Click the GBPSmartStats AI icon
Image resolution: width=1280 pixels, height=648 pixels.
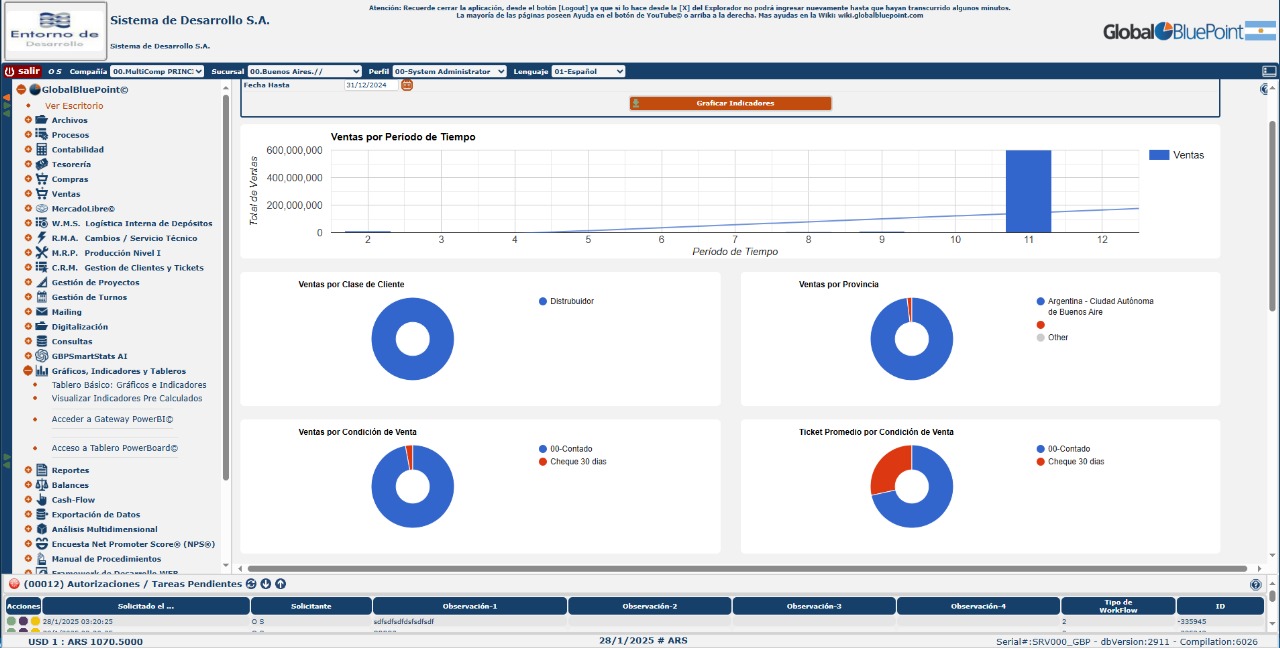coord(42,356)
